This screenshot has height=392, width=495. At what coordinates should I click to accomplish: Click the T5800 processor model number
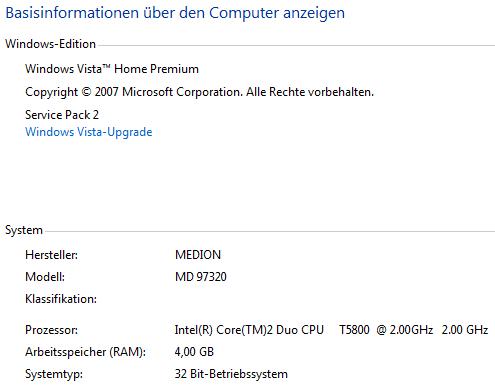(354, 330)
